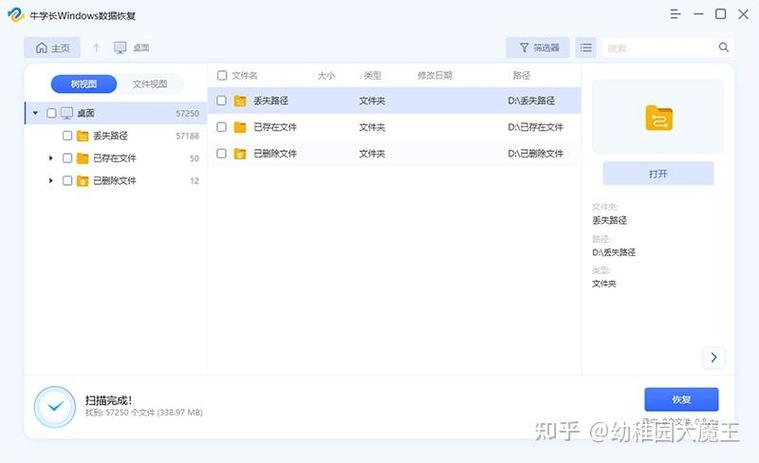
Task: Click the search magnifier icon
Action: 724,47
